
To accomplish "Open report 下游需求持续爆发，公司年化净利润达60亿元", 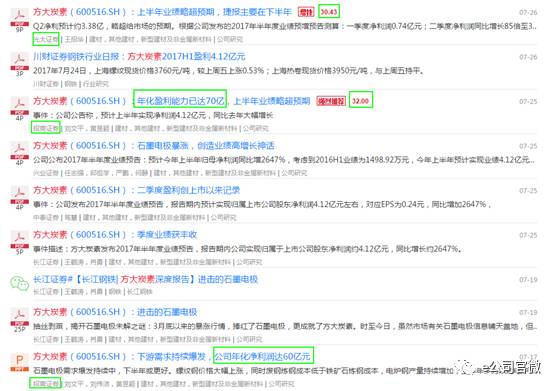I will 172,356.
